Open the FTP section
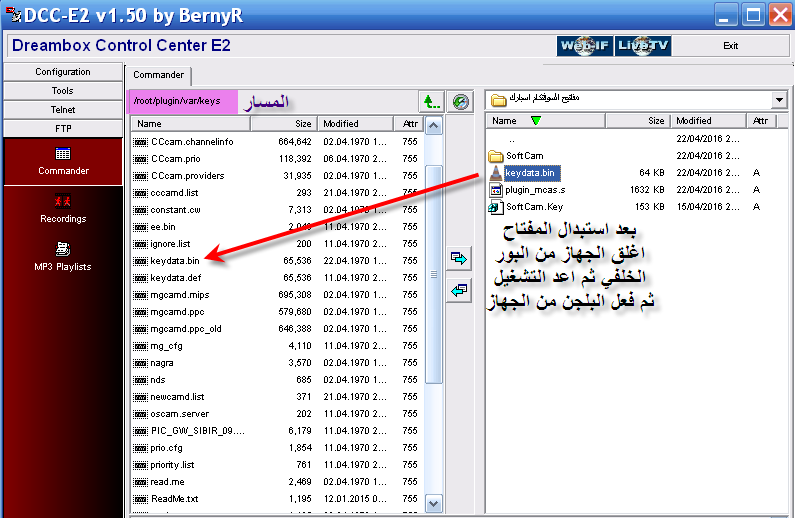The width and height of the screenshot is (795, 518). click(63, 128)
